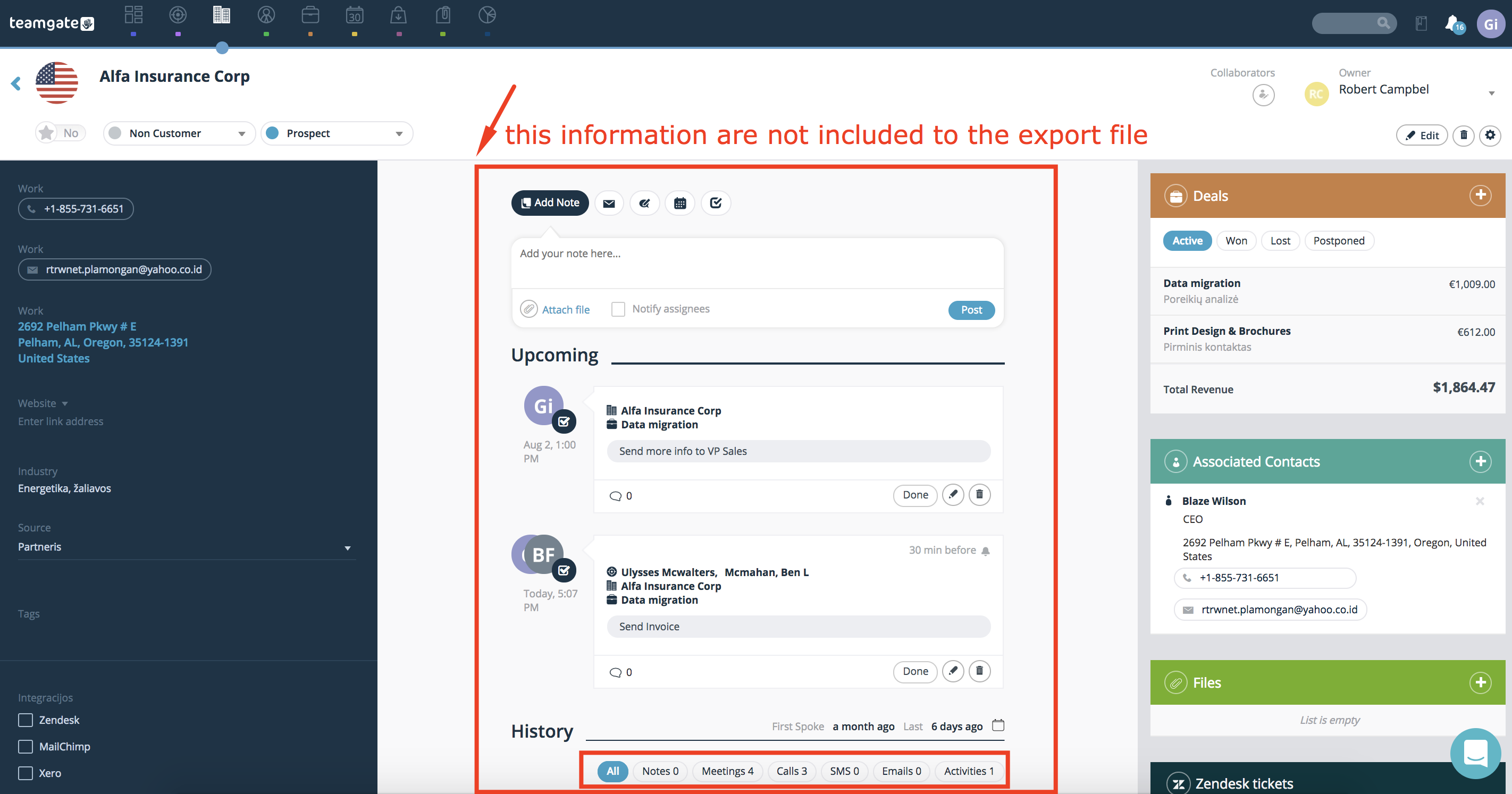Open company settings gear icon
This screenshot has width=1512, height=794.
pos(1490,136)
